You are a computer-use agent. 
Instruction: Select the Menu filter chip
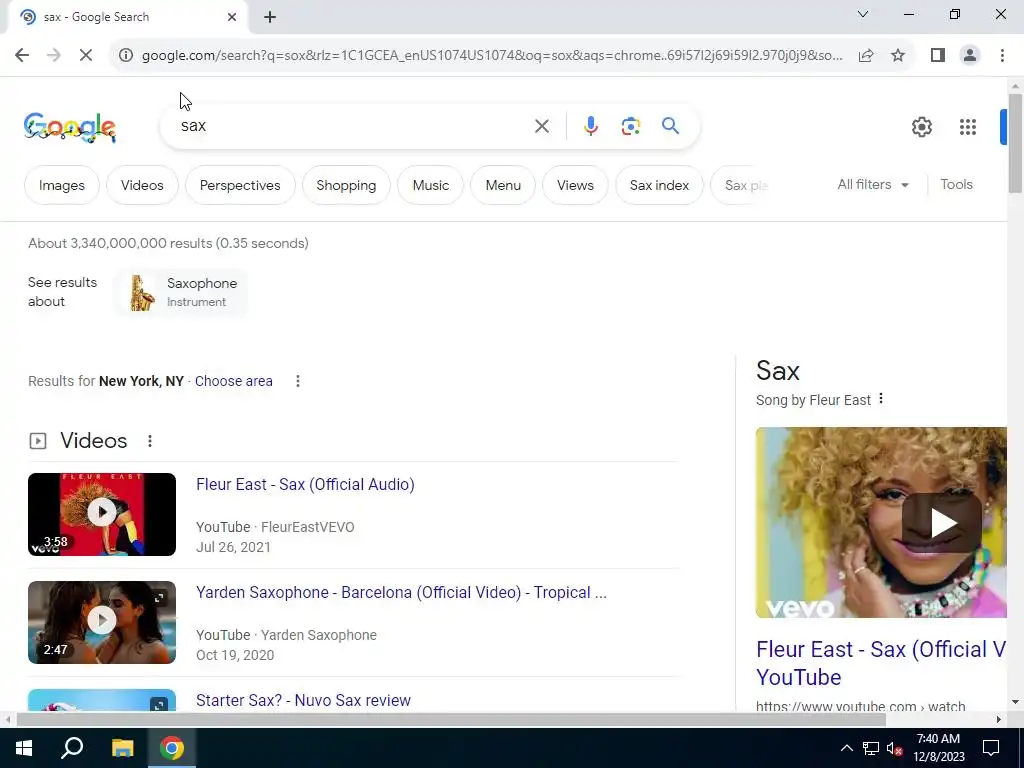point(503,185)
